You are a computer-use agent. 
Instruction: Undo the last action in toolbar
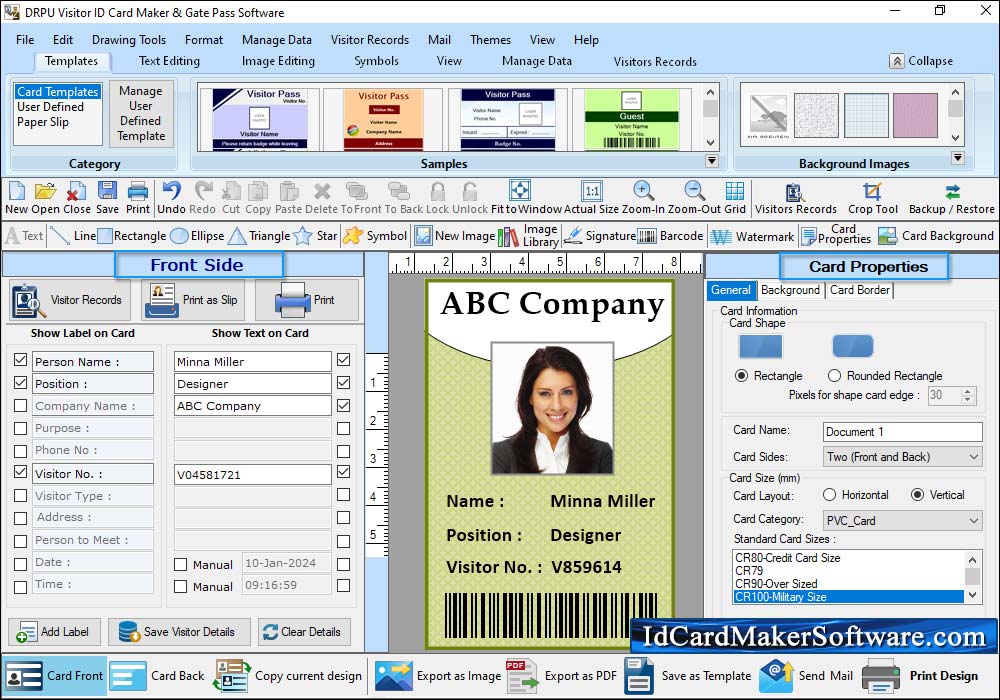coord(171,191)
